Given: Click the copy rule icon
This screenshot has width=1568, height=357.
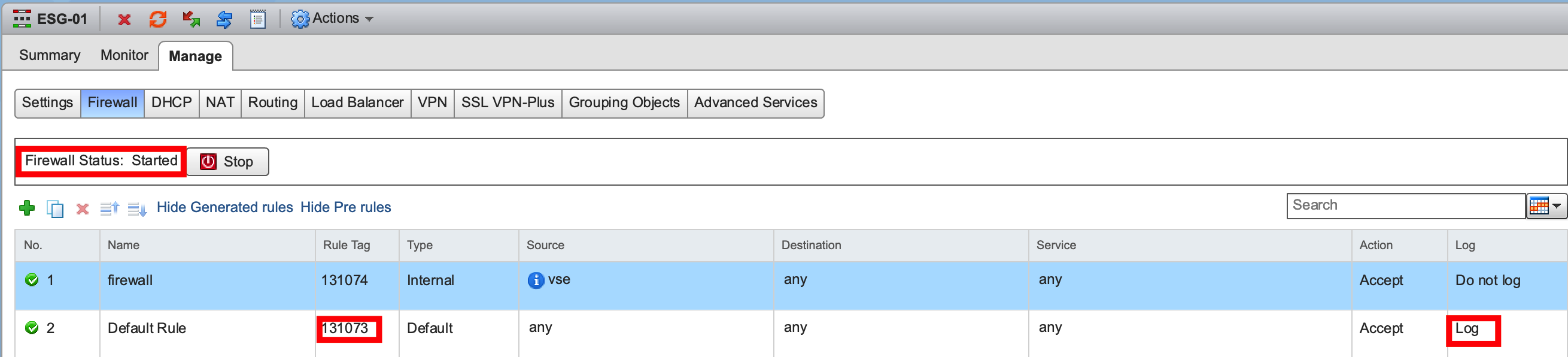Looking at the screenshot, I should click(x=55, y=208).
